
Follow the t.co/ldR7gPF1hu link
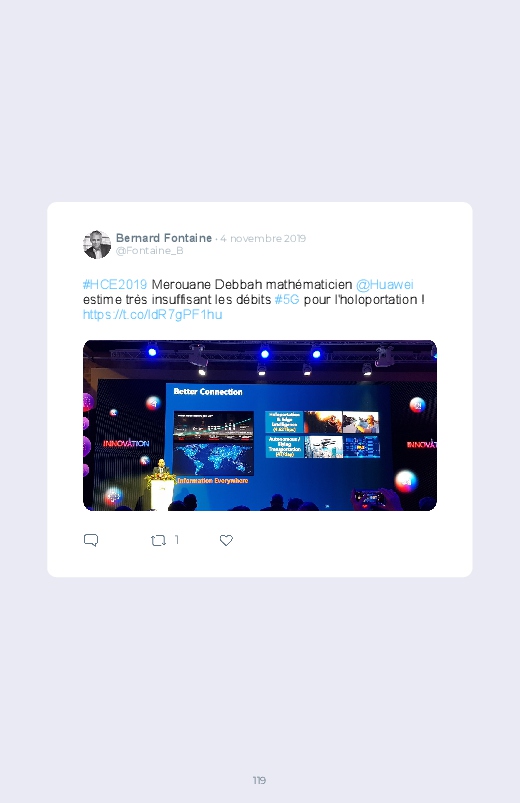point(153,314)
